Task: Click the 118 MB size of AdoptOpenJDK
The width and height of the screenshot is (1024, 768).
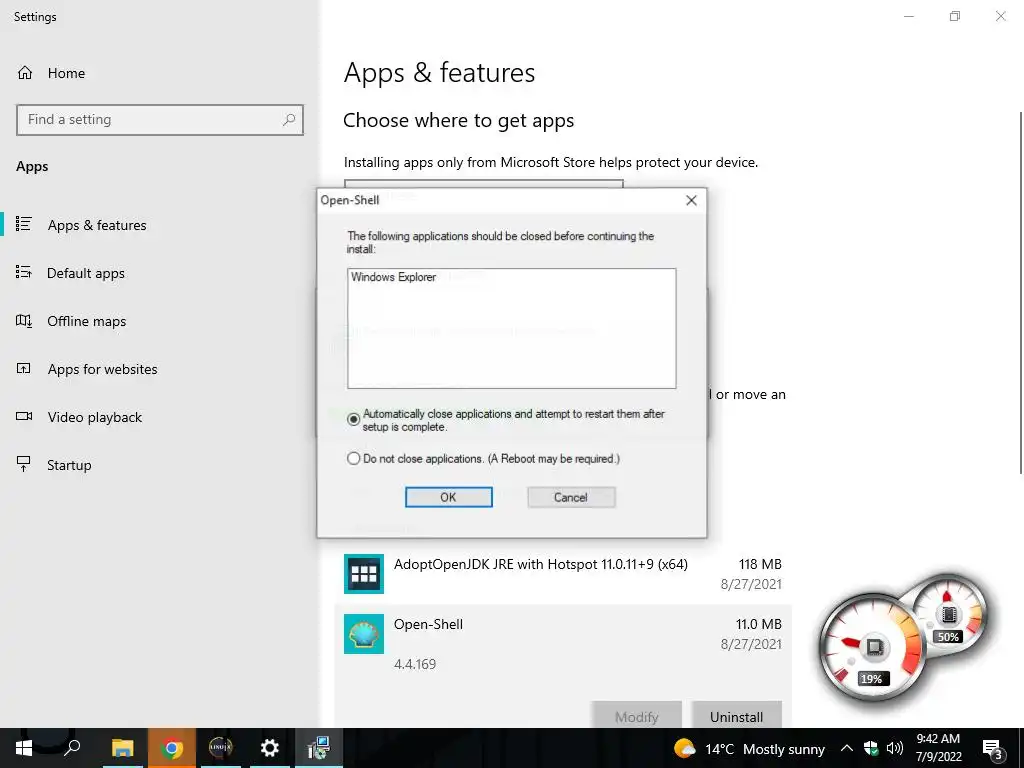Action: 760,564
